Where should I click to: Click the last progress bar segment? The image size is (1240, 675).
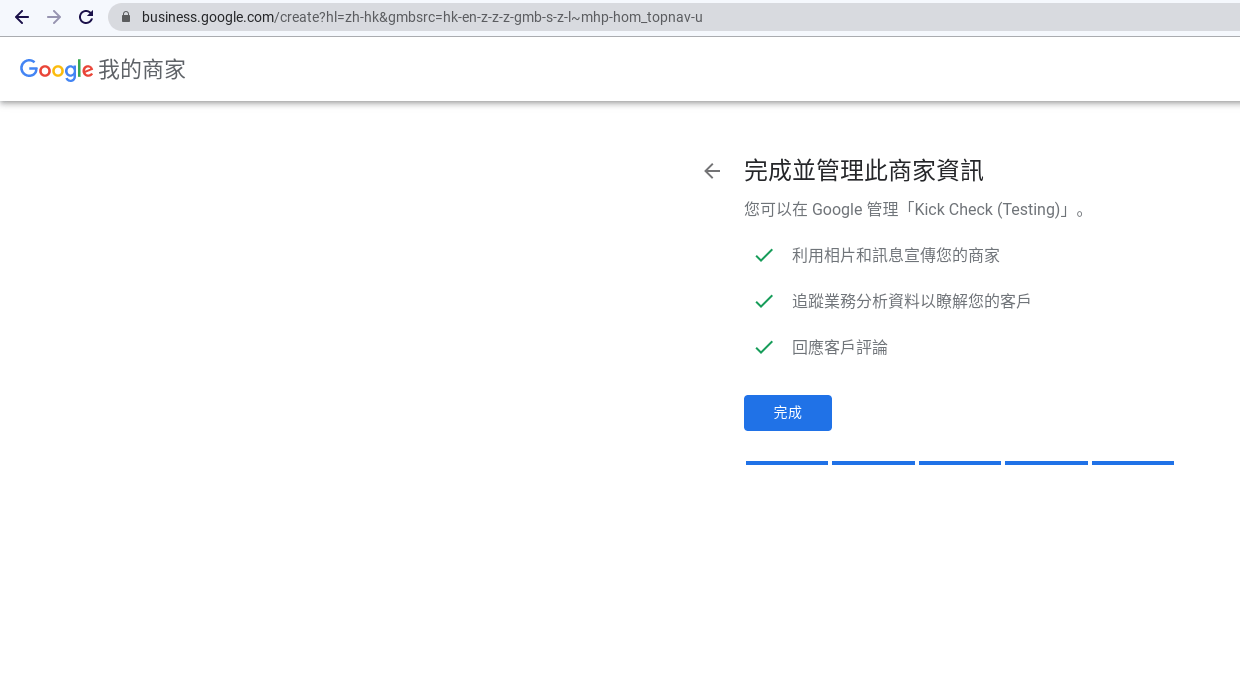[x=1133, y=463]
